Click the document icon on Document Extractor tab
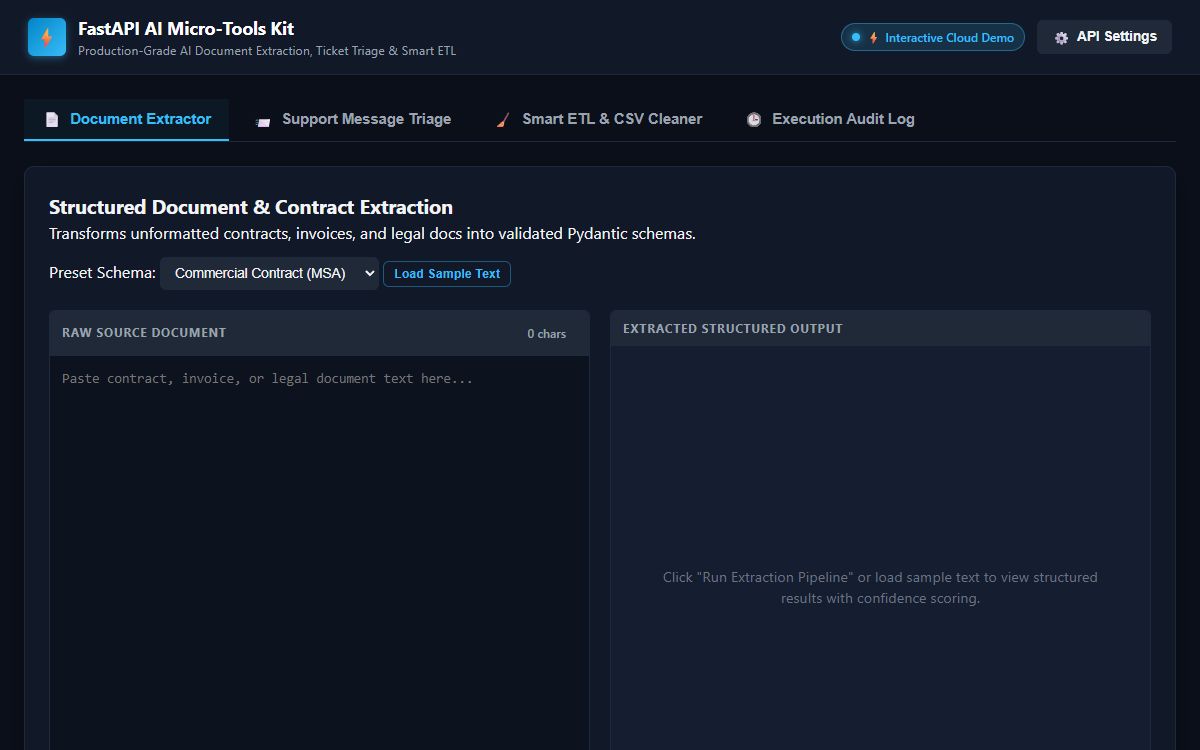1200x750 pixels. pyautogui.click(x=52, y=119)
